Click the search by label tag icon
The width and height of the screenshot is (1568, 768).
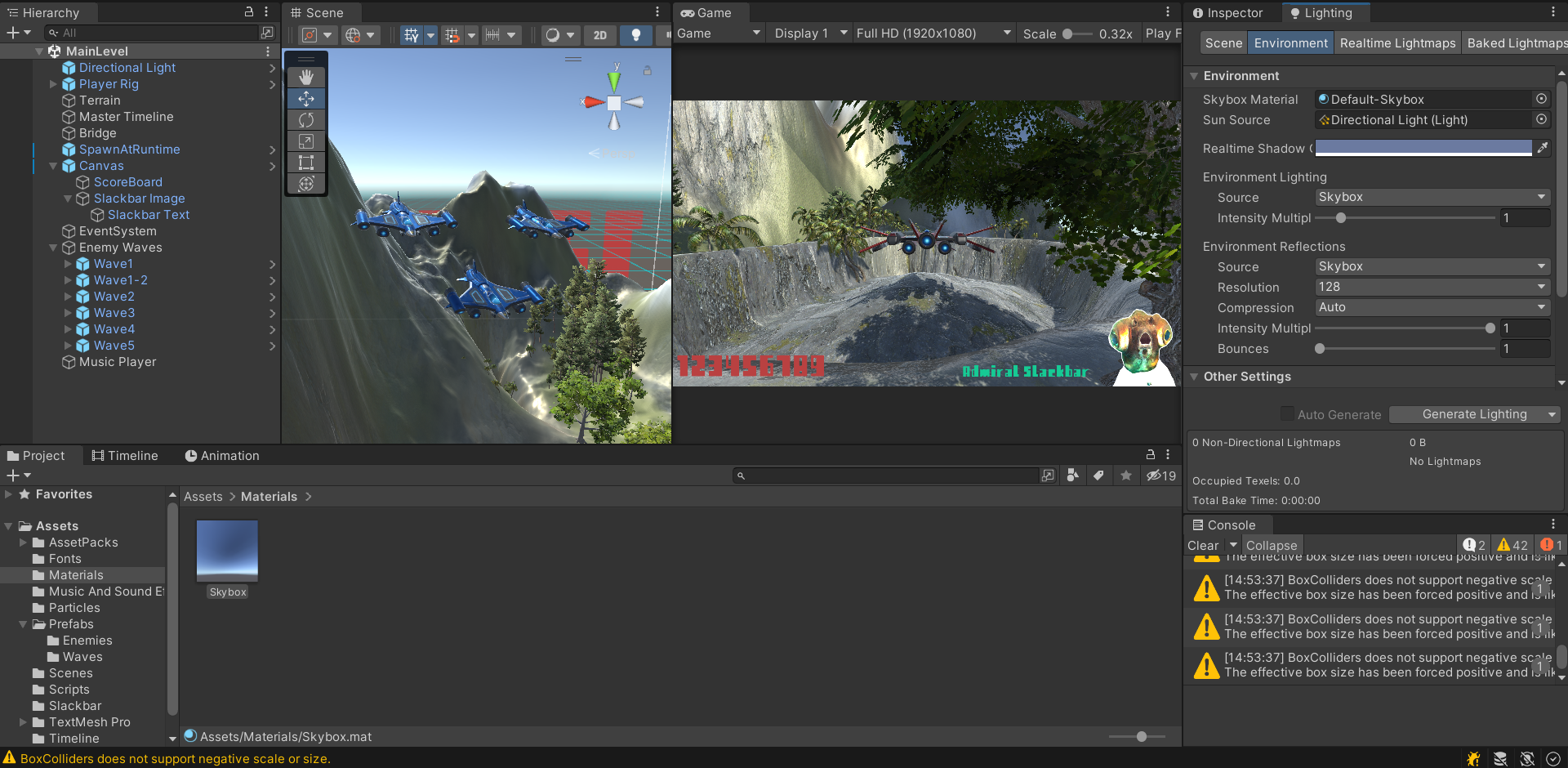coord(1099,476)
